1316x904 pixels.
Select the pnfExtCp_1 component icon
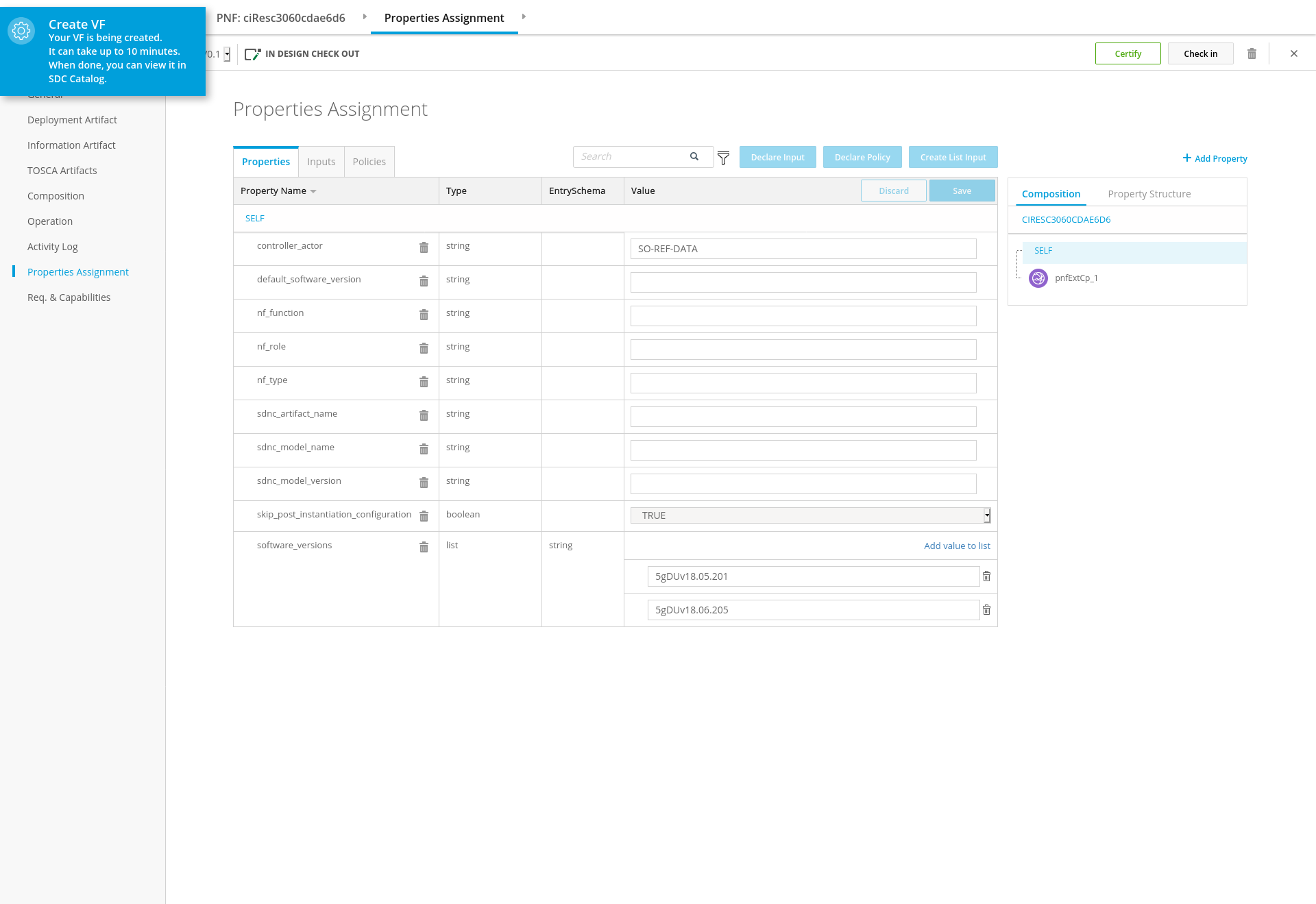[1038, 278]
